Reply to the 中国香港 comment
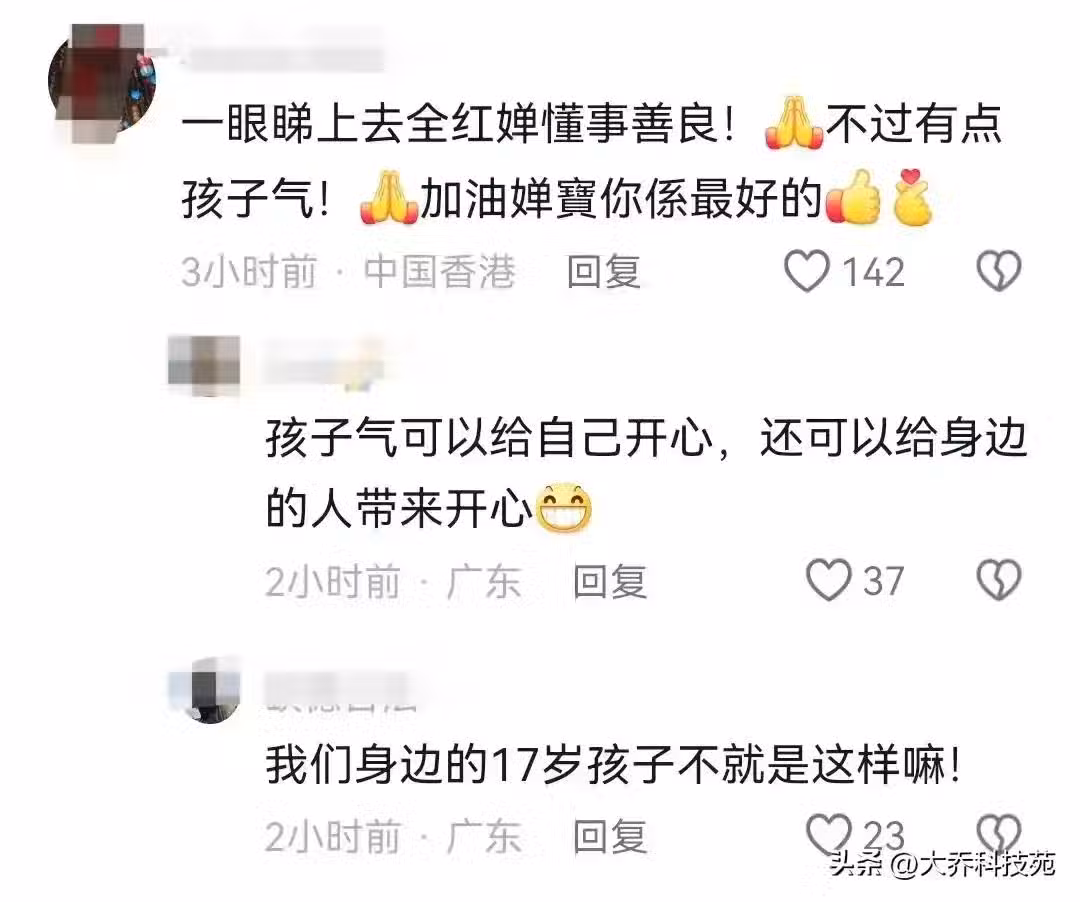The width and height of the screenshot is (1080, 902). [x=603, y=271]
